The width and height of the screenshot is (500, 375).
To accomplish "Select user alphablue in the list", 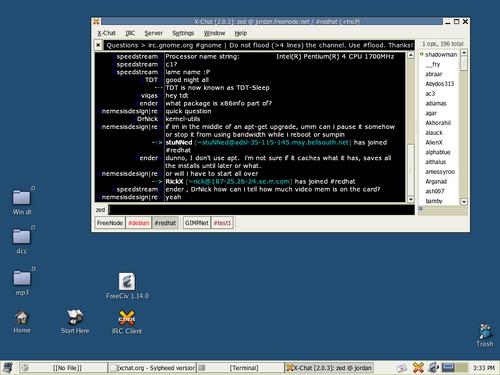I will tap(437, 152).
